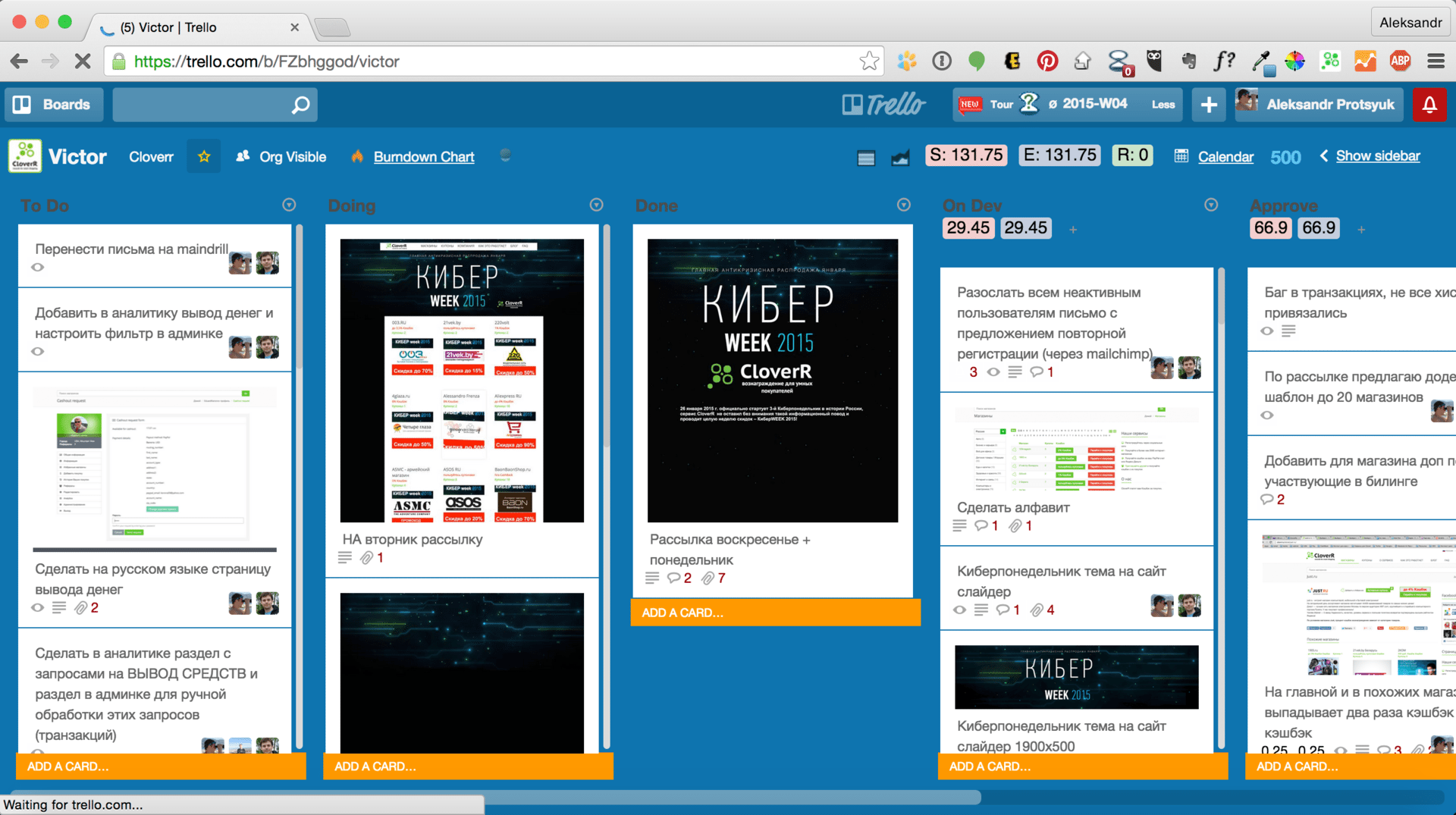This screenshot has height=815, width=1456.
Task: Open the Calendar link
Action: tap(1225, 157)
